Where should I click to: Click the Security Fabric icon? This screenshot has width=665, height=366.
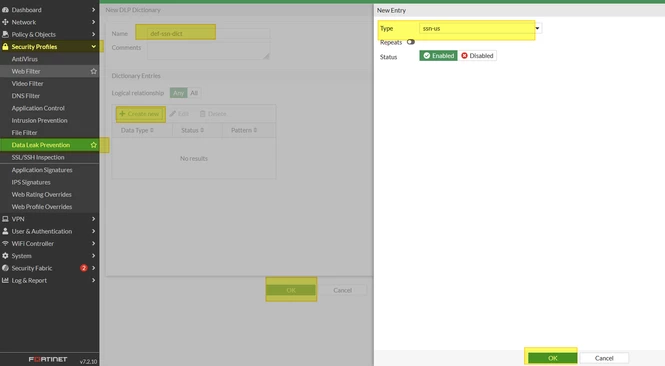5,268
